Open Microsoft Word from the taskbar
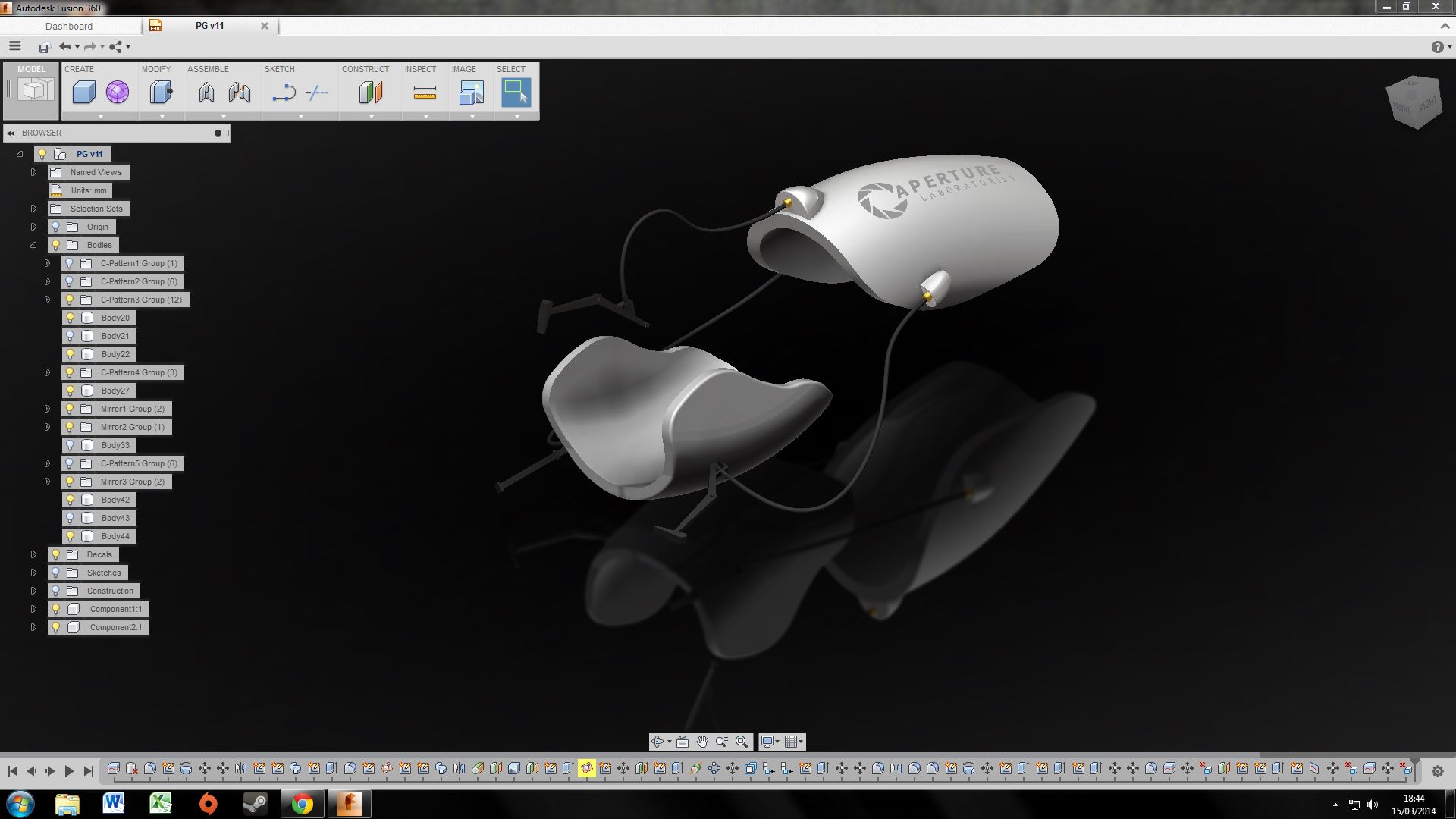Image resolution: width=1456 pixels, height=819 pixels. pos(114,803)
